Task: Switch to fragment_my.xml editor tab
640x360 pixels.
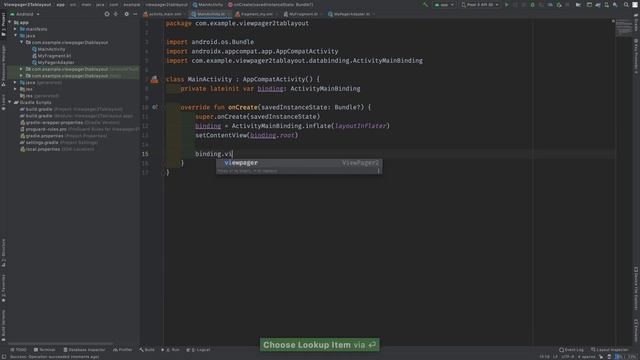Action: point(256,14)
